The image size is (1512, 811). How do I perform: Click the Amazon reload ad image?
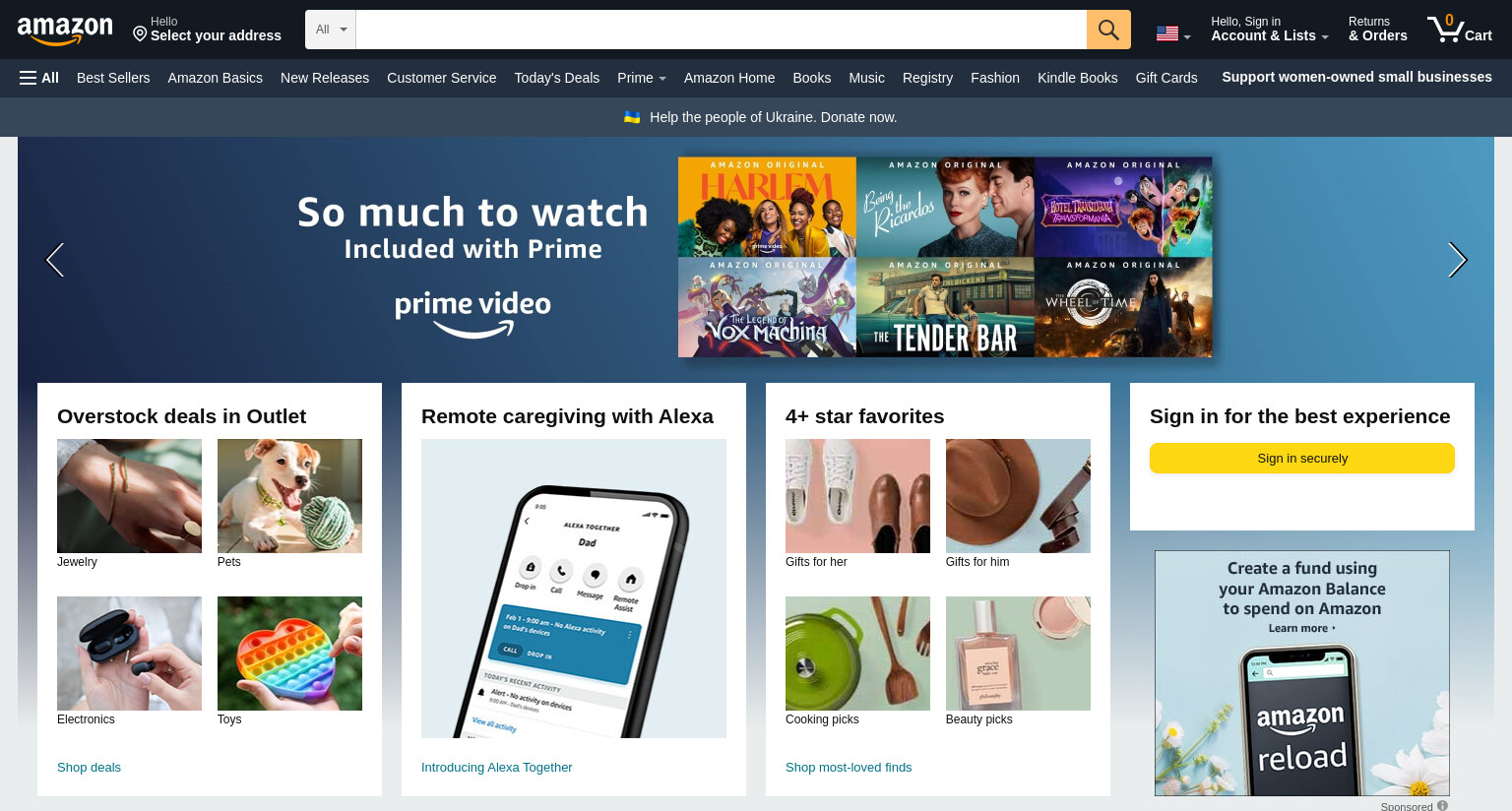[x=1302, y=673]
